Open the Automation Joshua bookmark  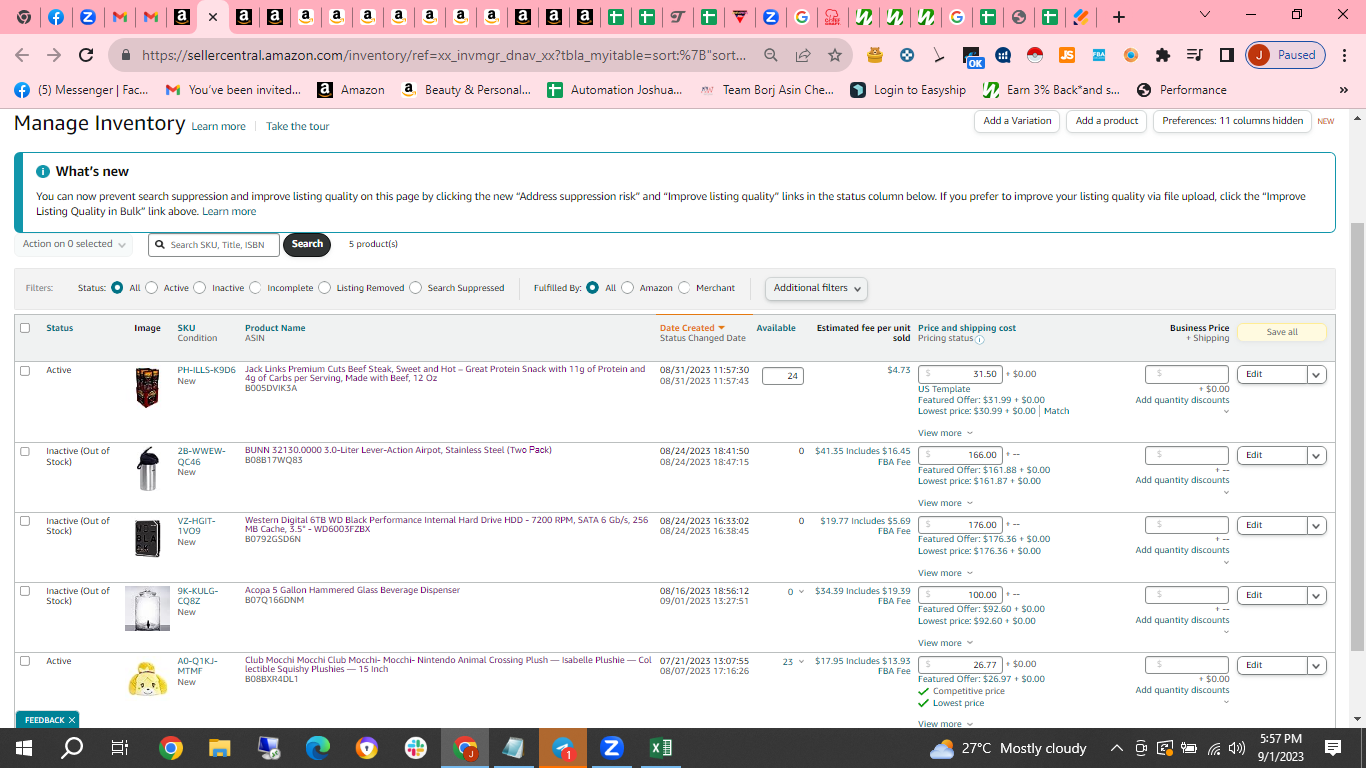coord(615,90)
